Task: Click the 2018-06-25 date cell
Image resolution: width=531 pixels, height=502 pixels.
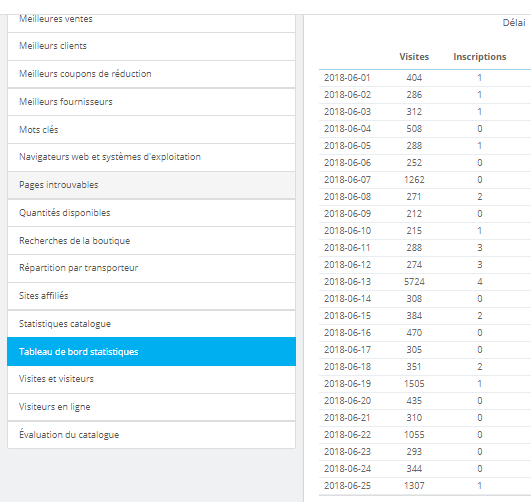Action: click(347, 486)
